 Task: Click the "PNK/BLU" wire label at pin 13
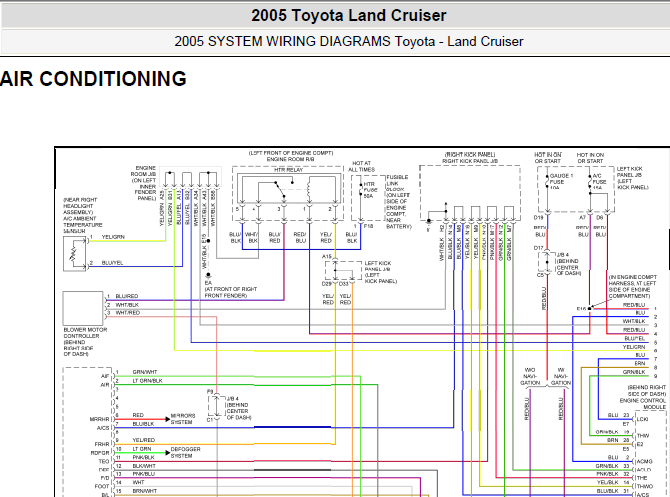[144, 474]
